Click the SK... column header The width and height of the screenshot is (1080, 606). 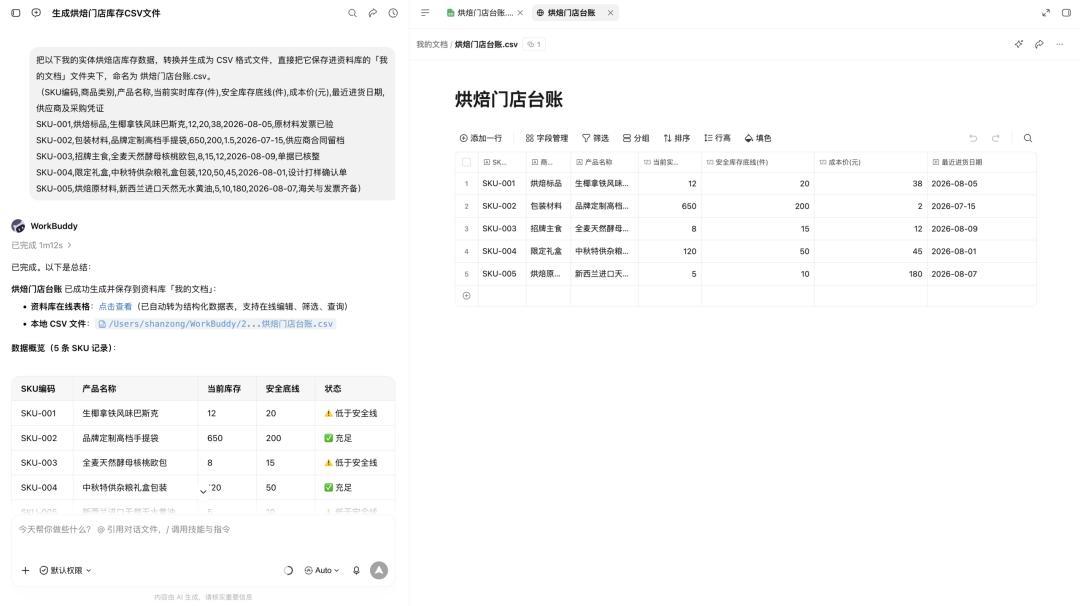point(501,163)
